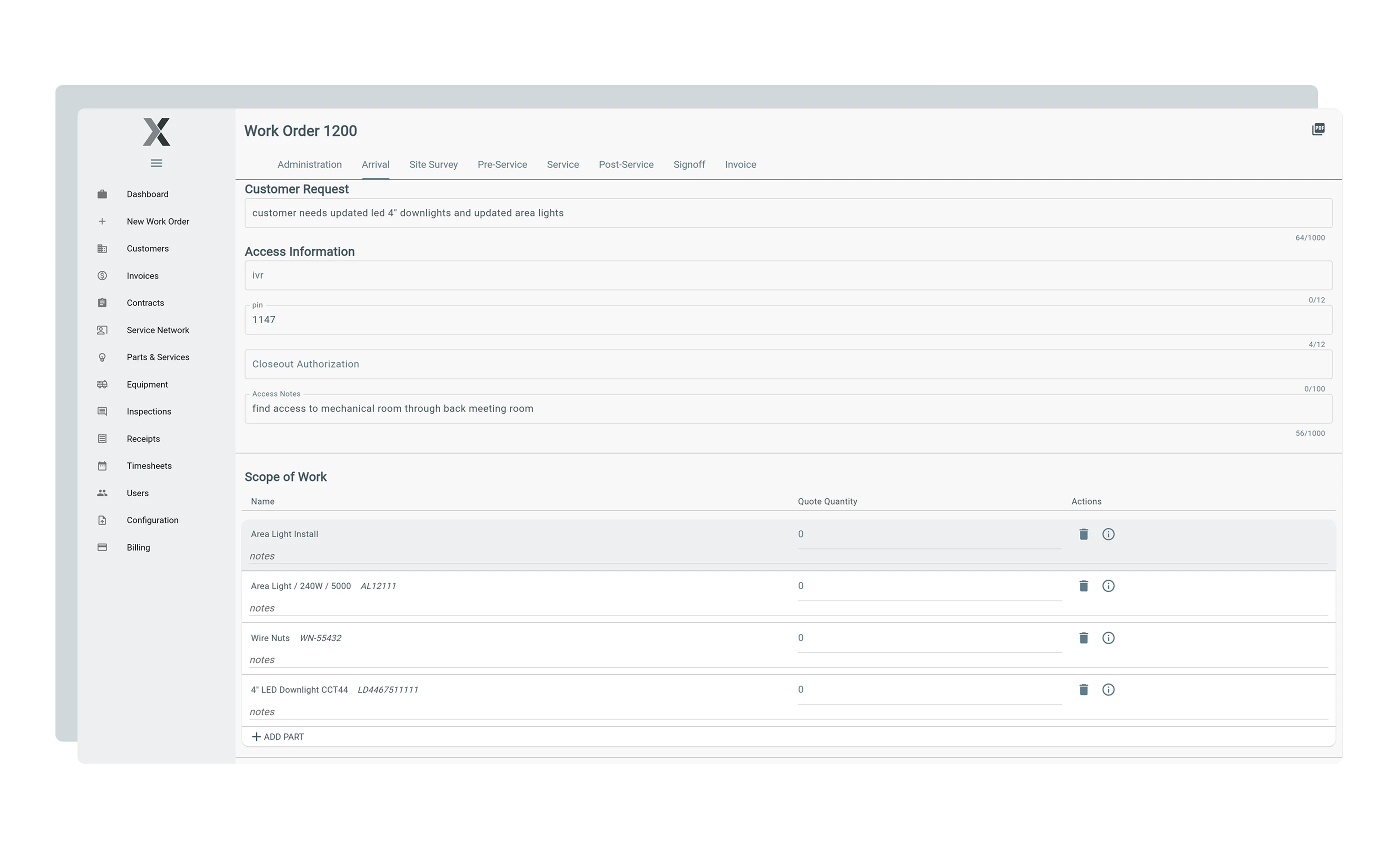Edit the Access Notes field
The image size is (1400, 850).
pos(788,408)
